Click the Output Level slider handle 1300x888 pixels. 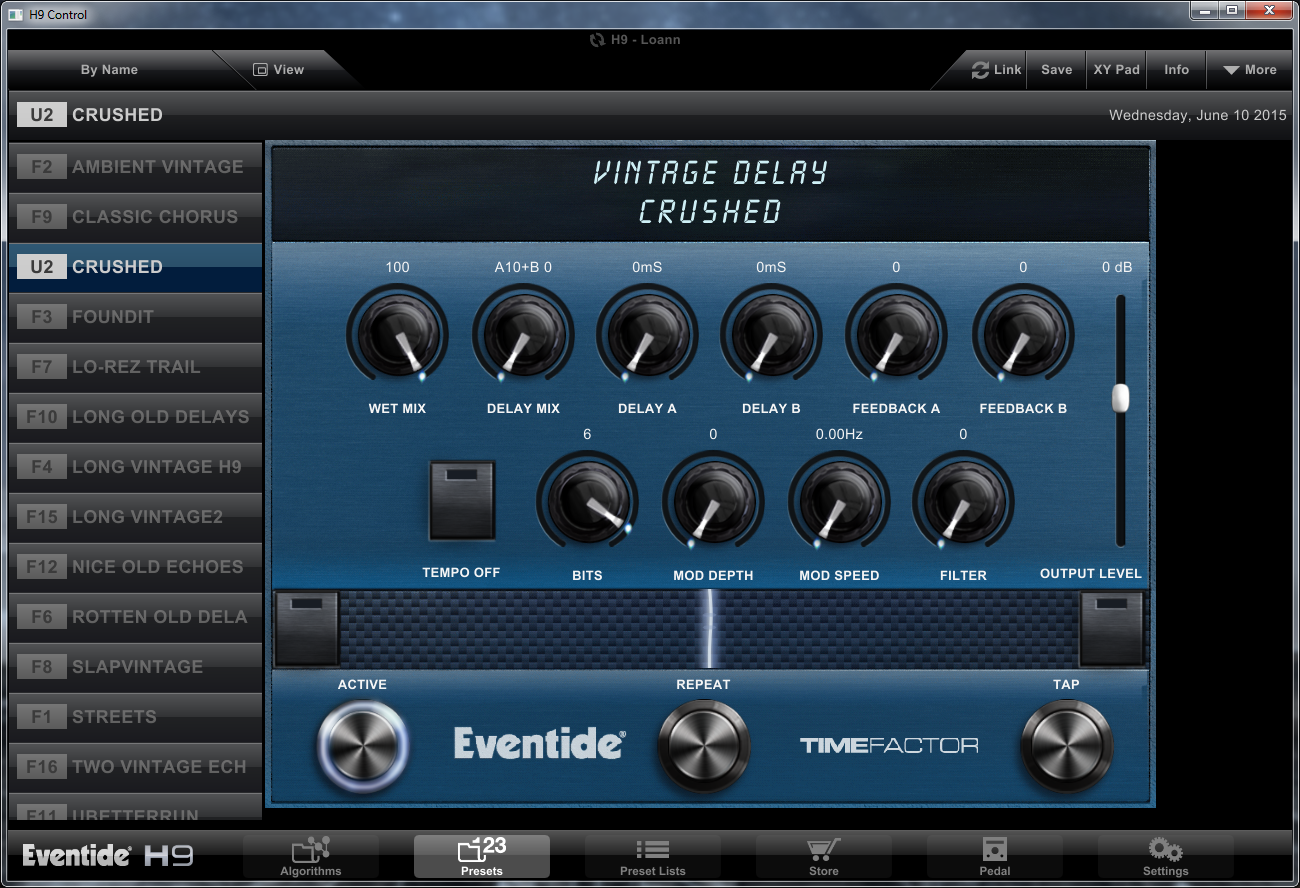(1120, 397)
